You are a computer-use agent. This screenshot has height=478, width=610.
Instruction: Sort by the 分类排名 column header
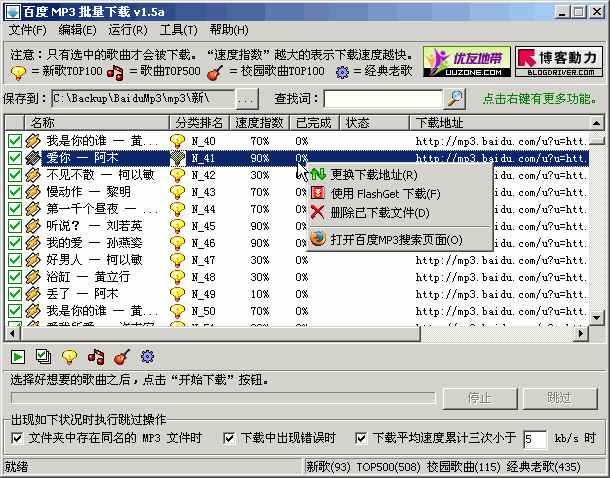pyautogui.click(x=200, y=123)
